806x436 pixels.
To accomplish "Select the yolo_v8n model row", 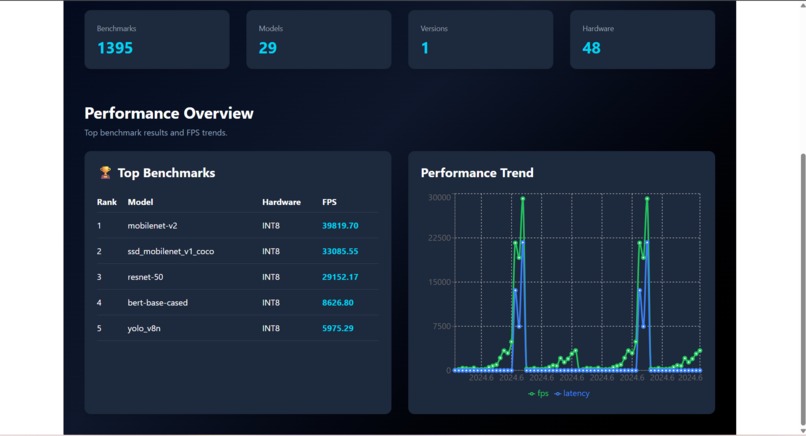I will [x=237, y=329].
